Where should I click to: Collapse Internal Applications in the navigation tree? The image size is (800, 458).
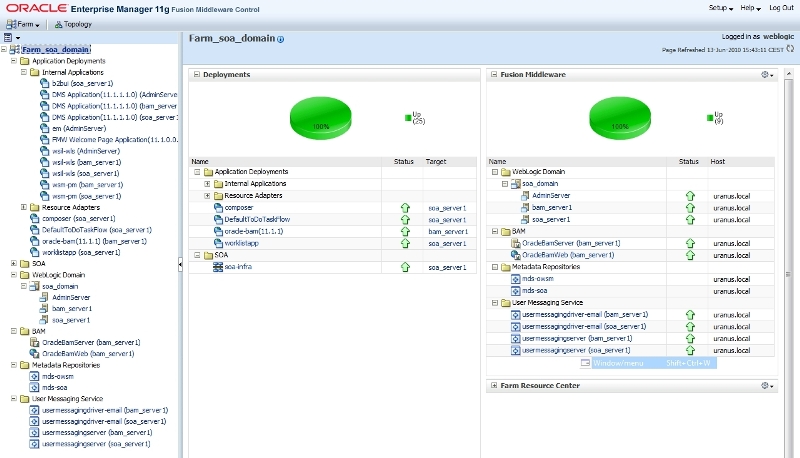pyautogui.click(x=23, y=72)
